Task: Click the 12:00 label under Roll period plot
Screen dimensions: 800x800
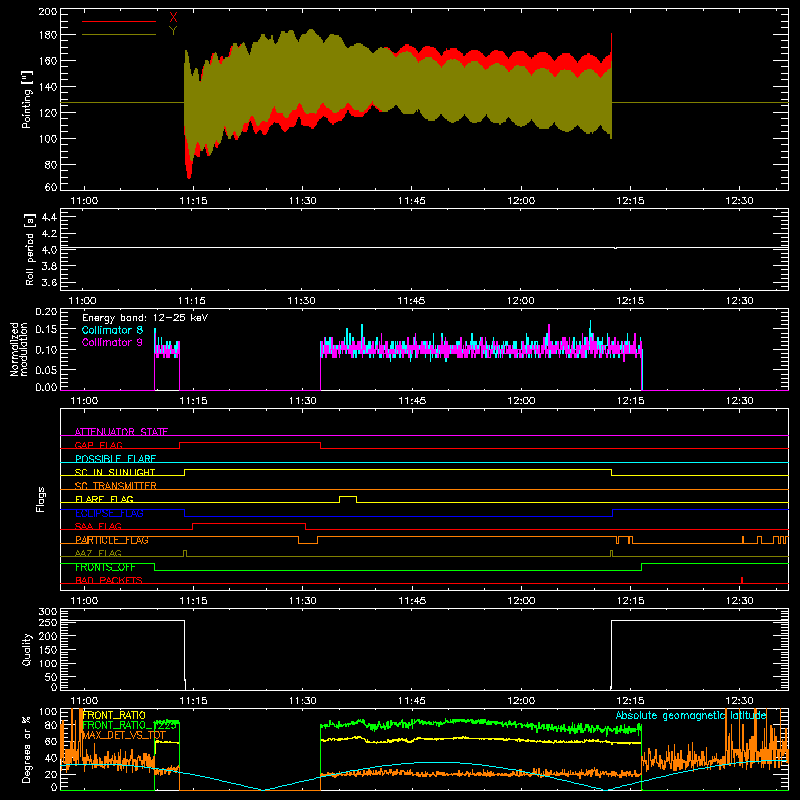Action: pos(521,301)
